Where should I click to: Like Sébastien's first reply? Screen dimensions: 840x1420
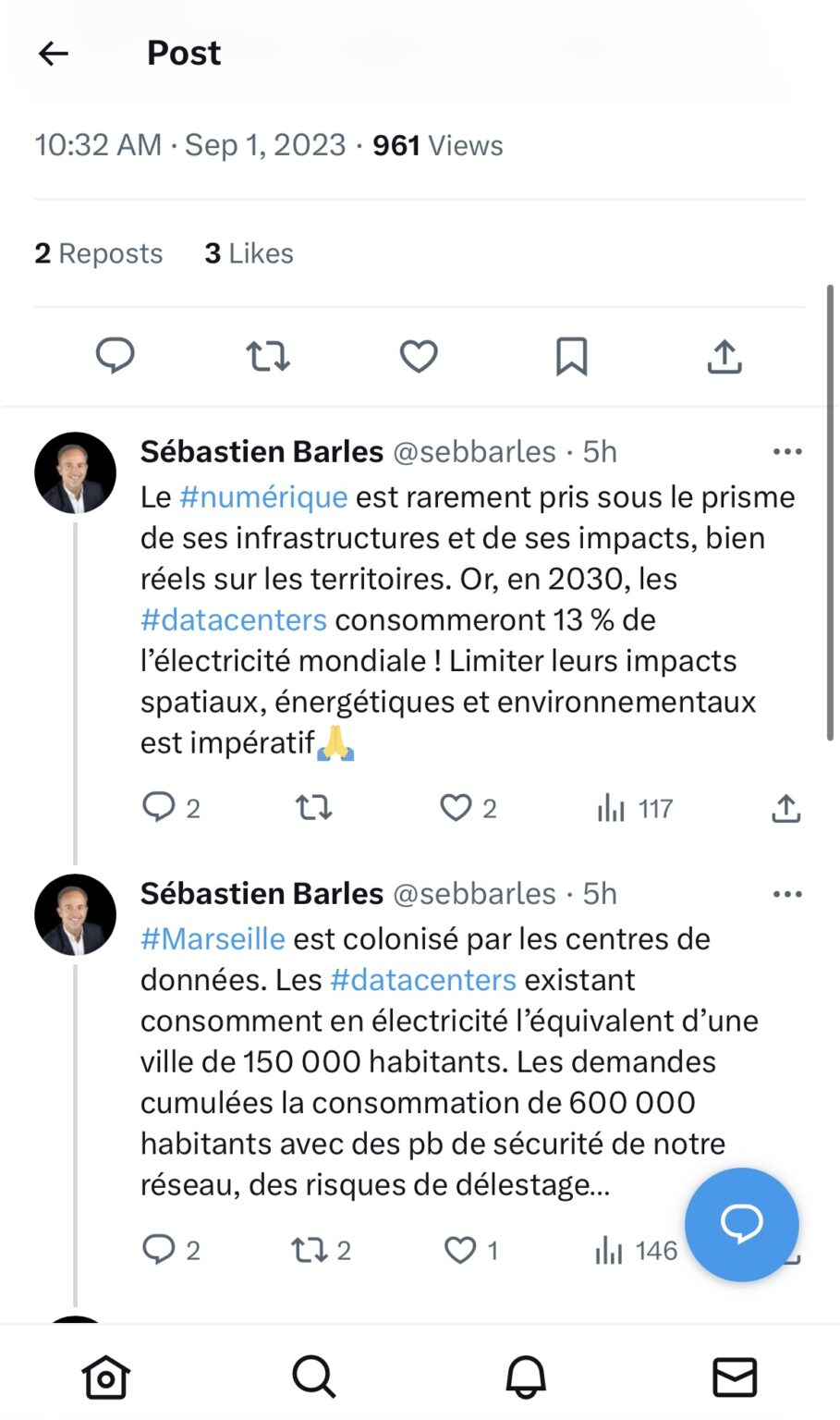(x=457, y=807)
